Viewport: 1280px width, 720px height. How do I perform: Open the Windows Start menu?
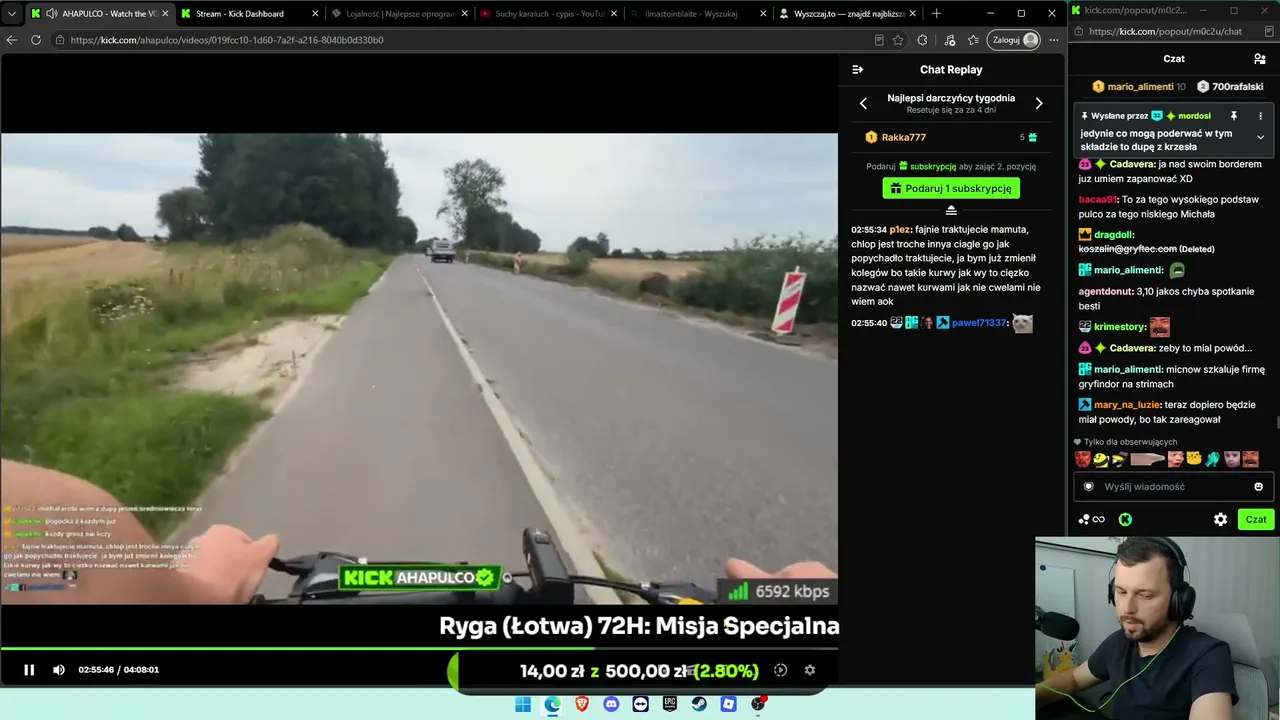click(523, 704)
